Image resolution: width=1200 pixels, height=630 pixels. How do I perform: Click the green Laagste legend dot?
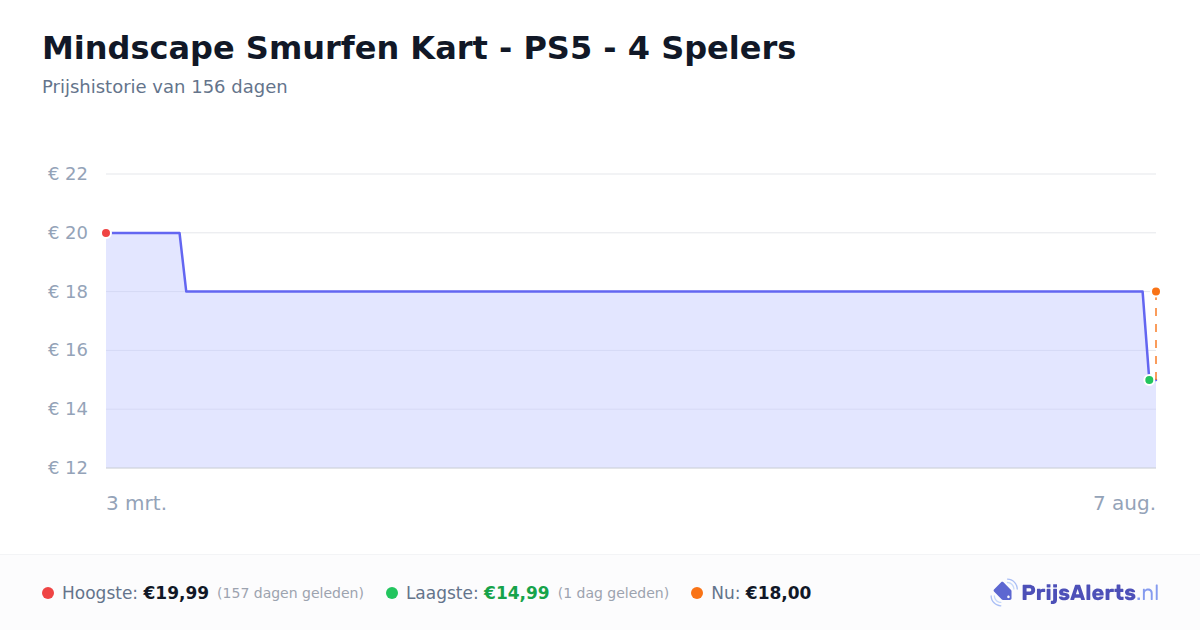coord(392,593)
